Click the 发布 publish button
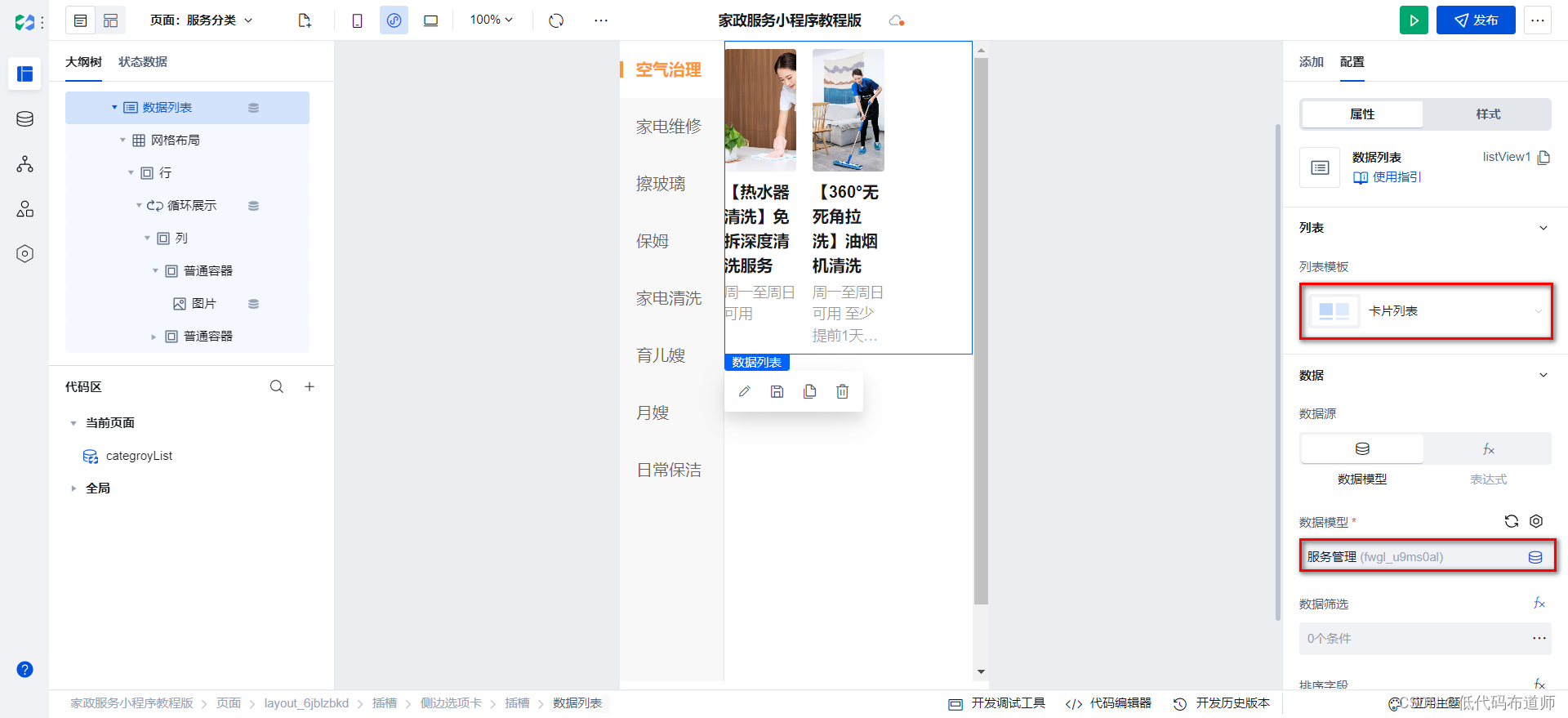1568x718 pixels. click(x=1476, y=20)
